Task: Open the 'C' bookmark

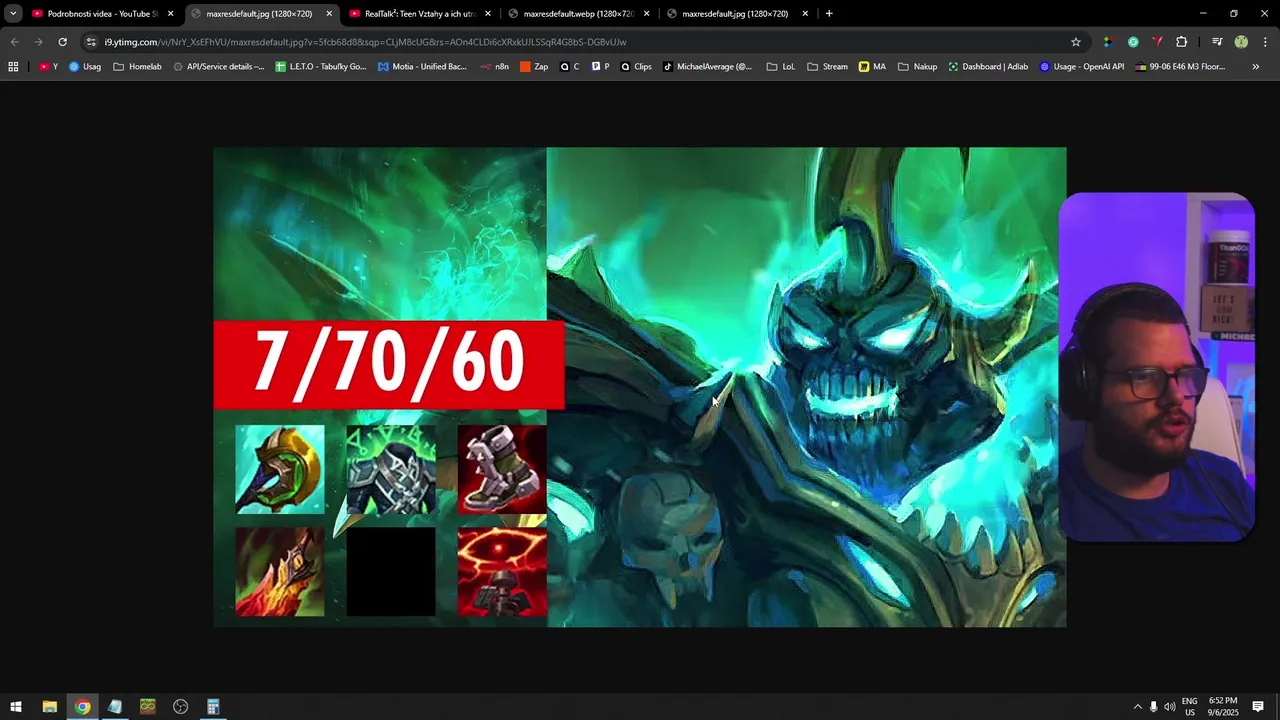Action: point(570,67)
